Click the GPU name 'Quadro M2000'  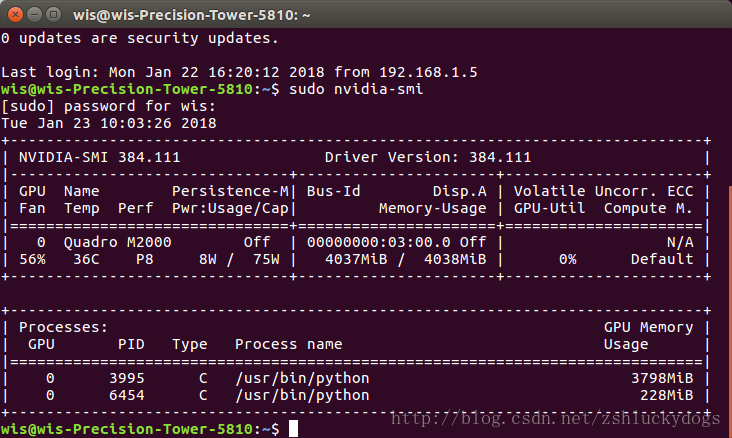(x=118, y=242)
